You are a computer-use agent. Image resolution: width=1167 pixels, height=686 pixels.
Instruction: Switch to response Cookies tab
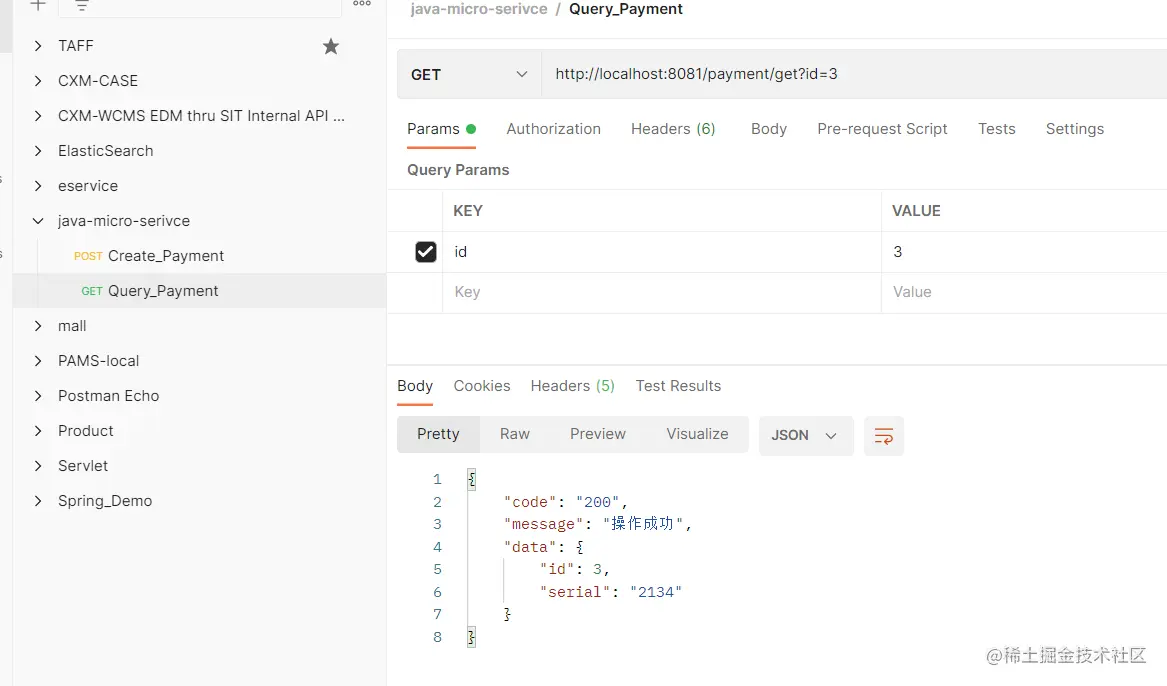[482, 386]
